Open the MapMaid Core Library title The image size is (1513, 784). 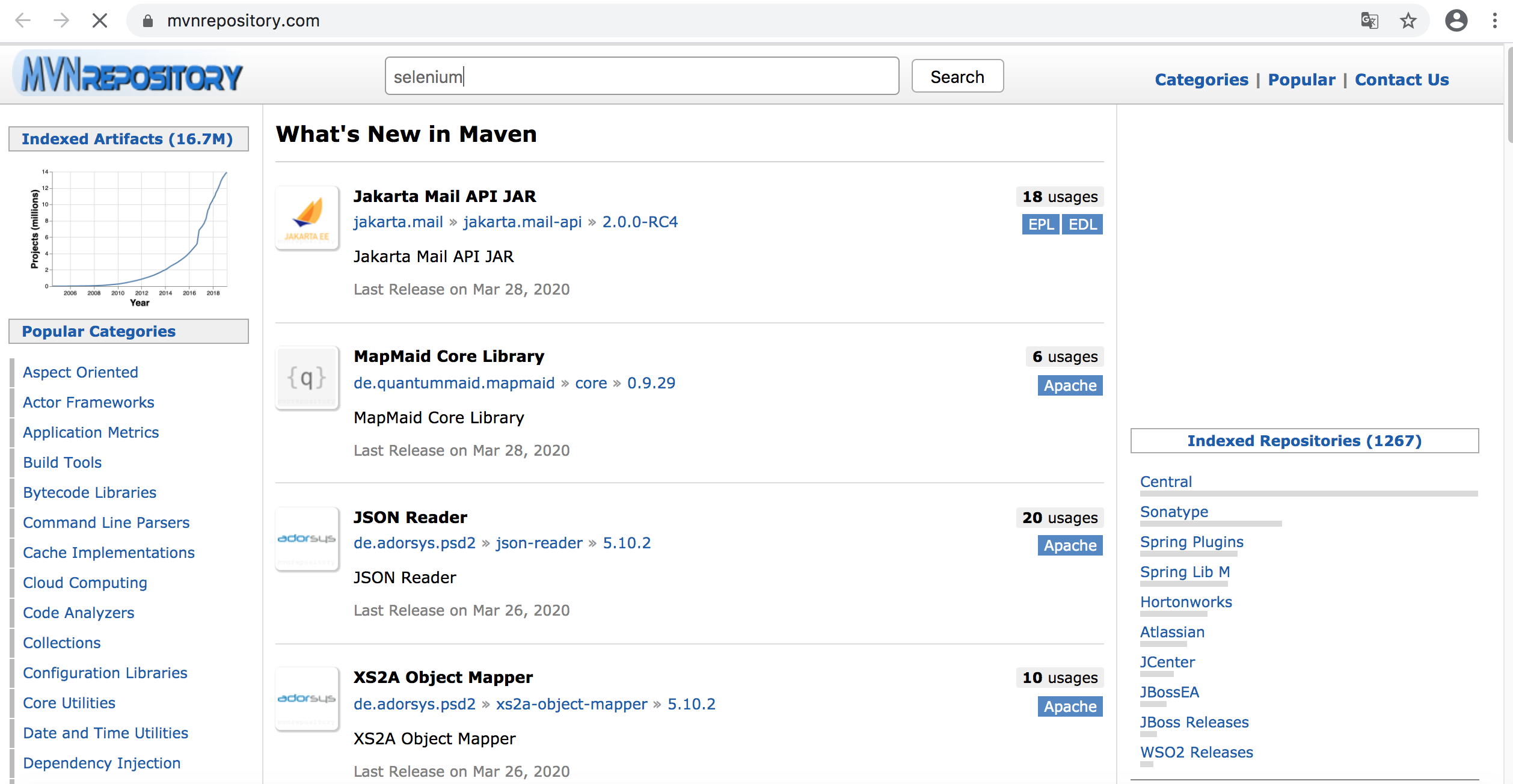[x=449, y=356]
